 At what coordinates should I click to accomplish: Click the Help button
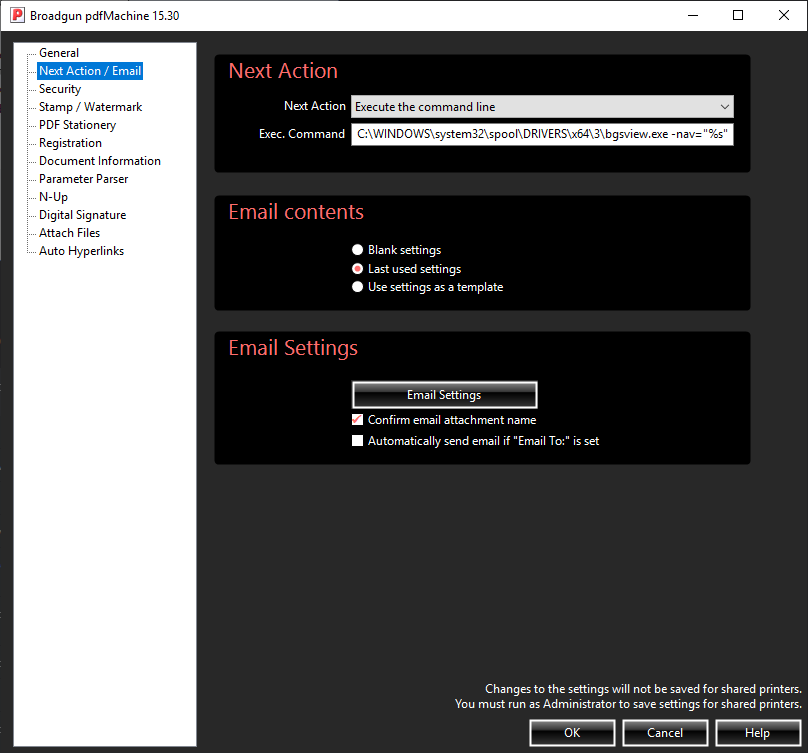click(757, 733)
